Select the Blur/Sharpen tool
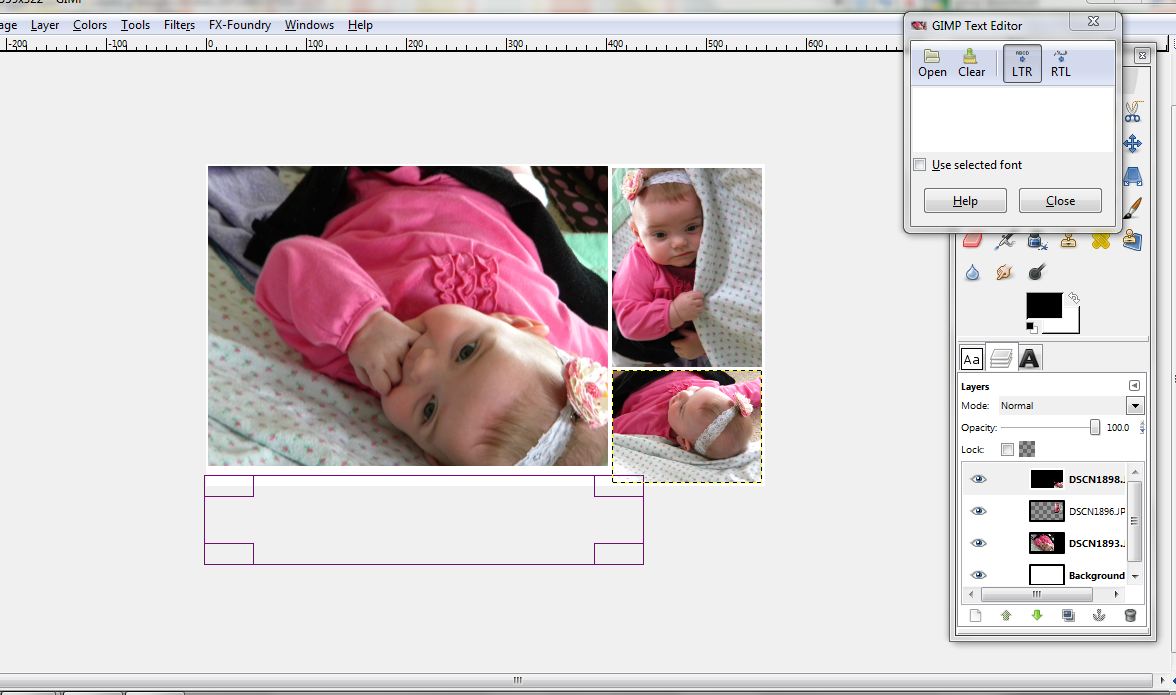Screen dimensions: 1176x695 [x=972, y=272]
